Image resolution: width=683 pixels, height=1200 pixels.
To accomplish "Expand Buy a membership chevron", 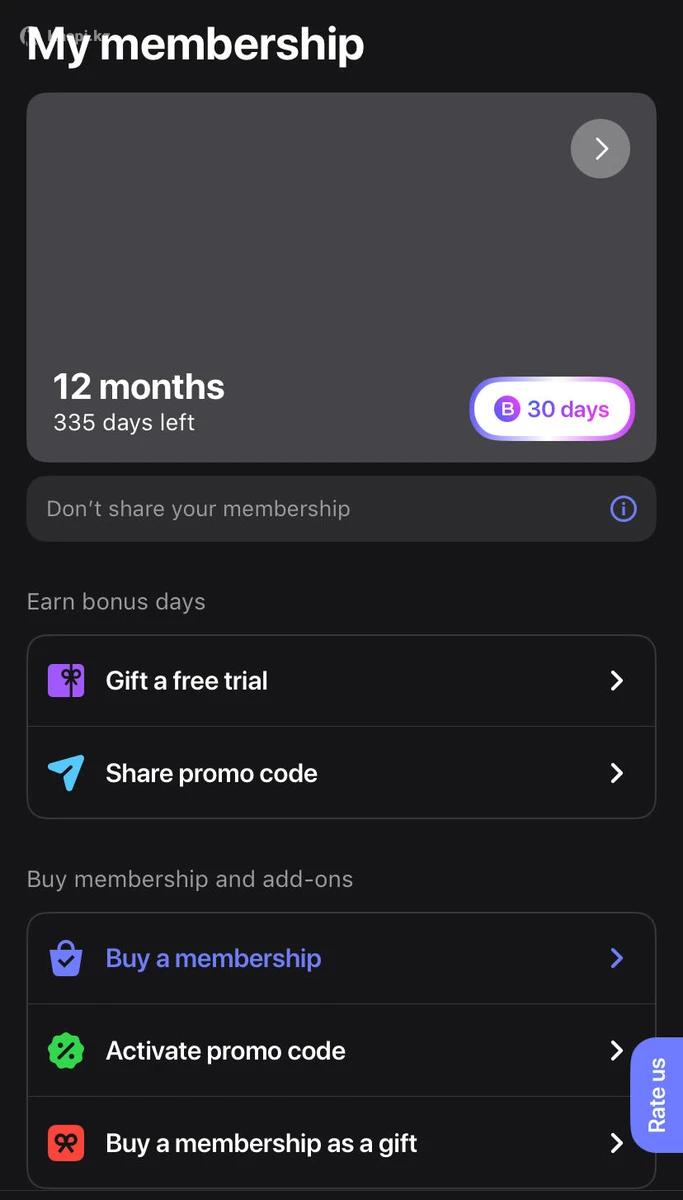I will (617, 958).
